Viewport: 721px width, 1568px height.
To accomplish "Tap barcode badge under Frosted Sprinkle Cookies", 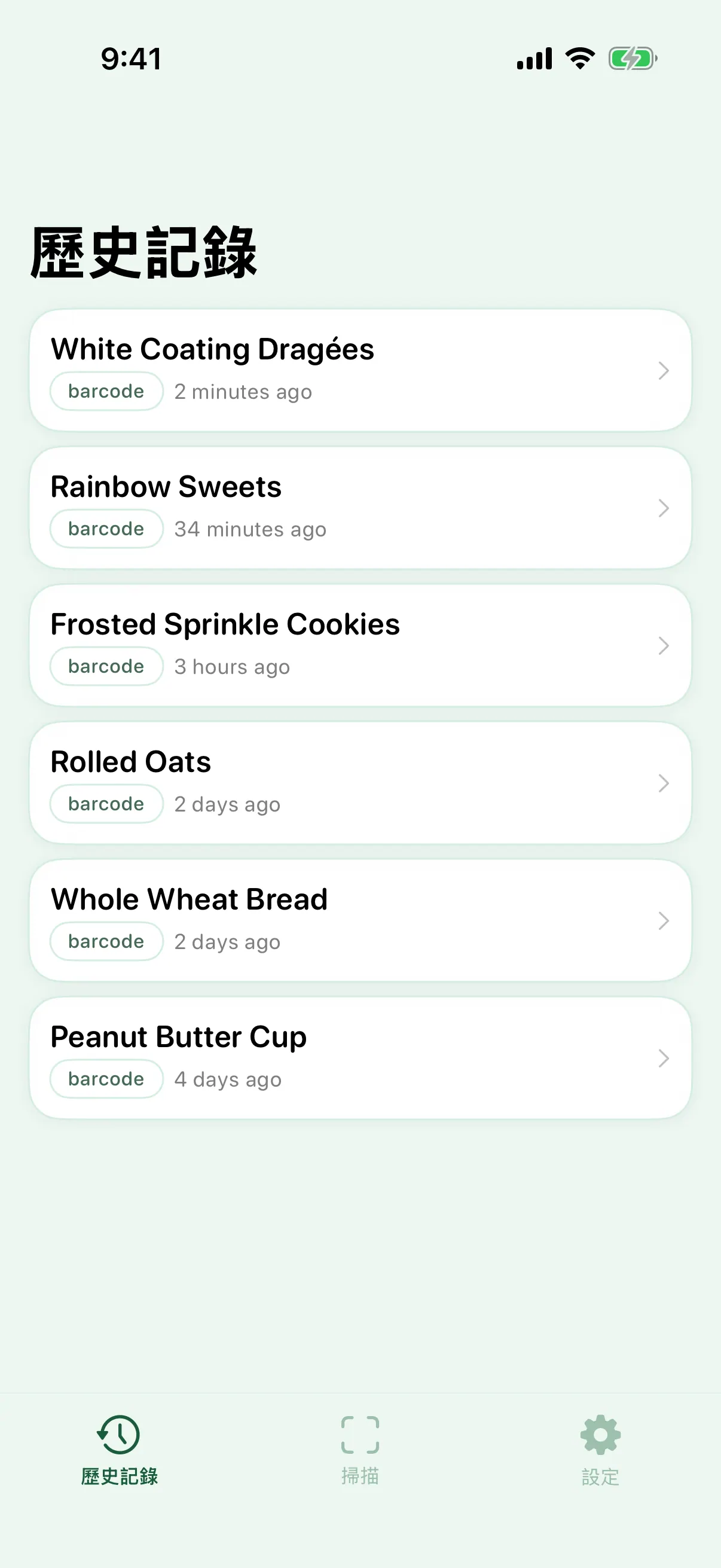I will pyautogui.click(x=106, y=666).
